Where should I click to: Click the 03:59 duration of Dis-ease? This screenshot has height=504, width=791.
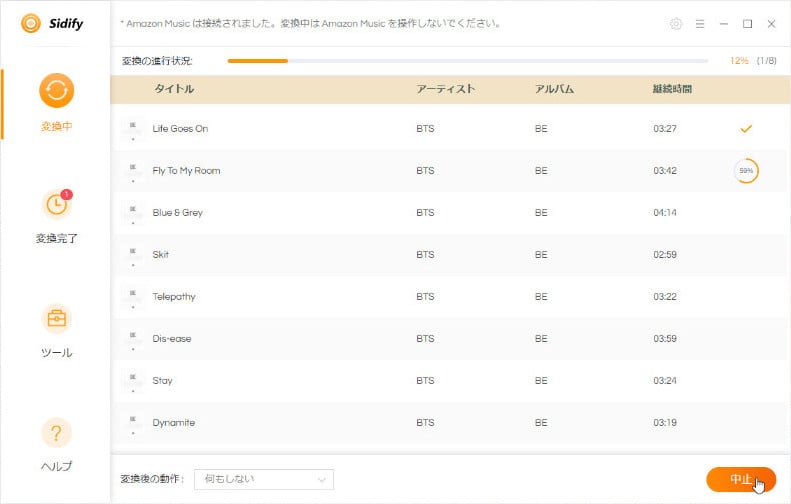(665, 339)
